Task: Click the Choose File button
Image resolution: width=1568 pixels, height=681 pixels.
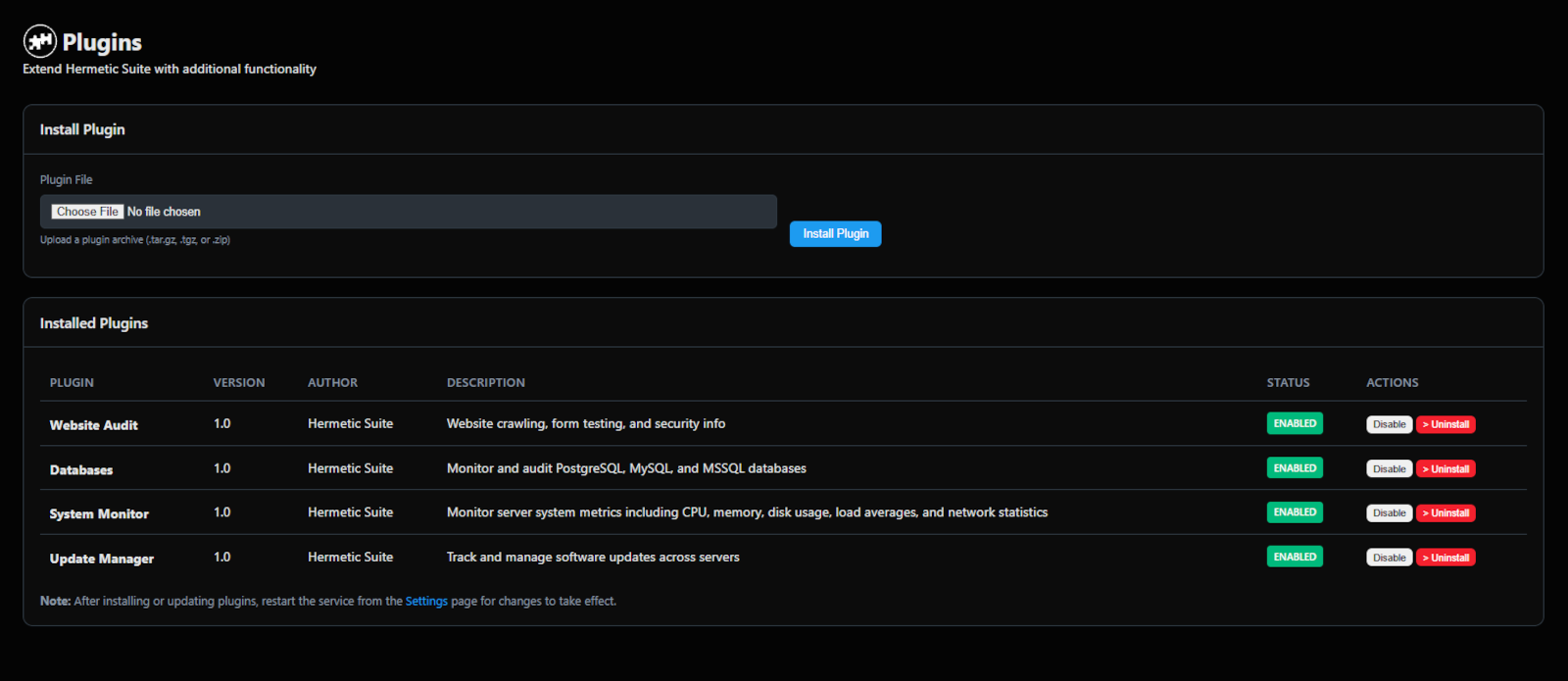Action: 87,212
